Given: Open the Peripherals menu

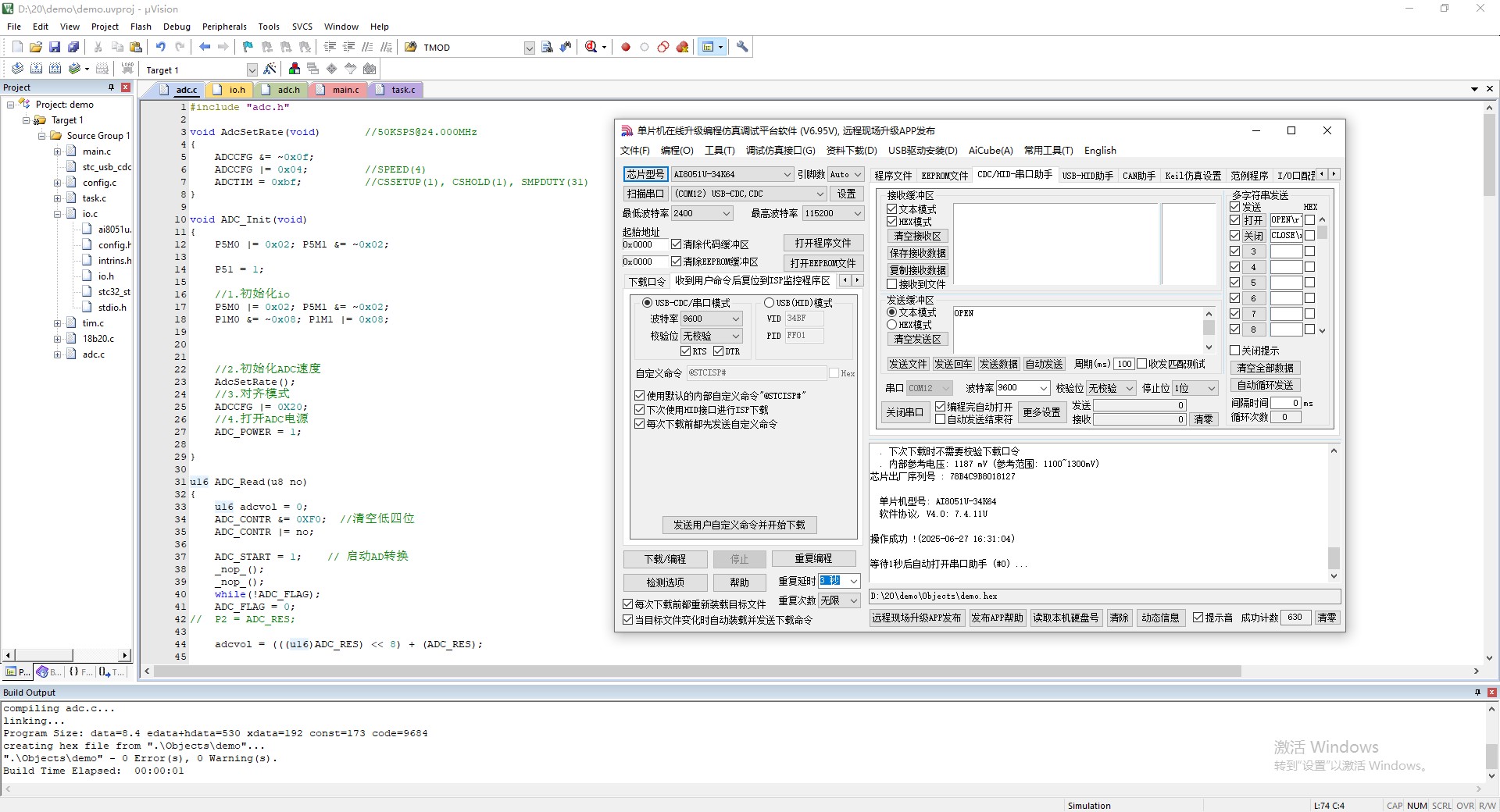Looking at the screenshot, I should pos(224,27).
